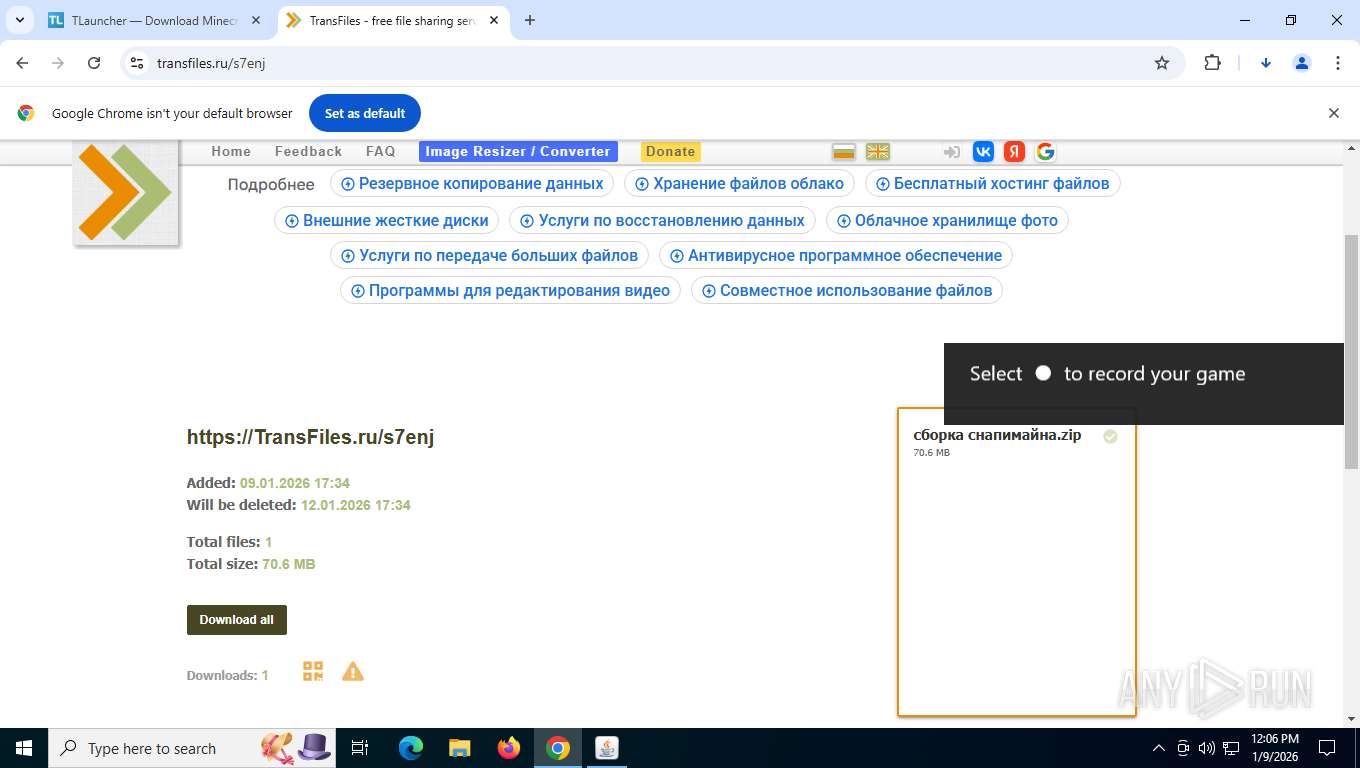The width and height of the screenshot is (1360, 768).
Task: Go back to the previous page
Action: coord(22,63)
